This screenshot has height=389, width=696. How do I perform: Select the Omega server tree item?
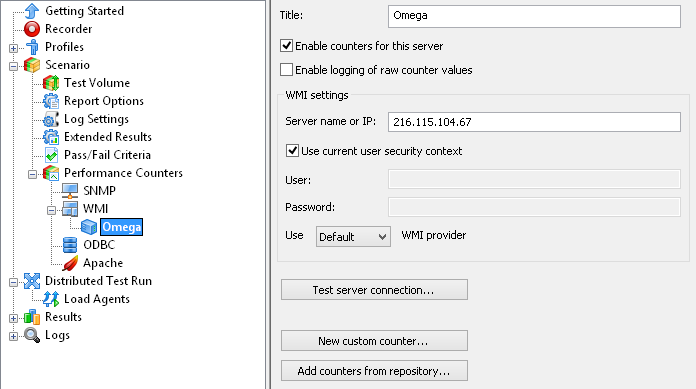tap(121, 227)
